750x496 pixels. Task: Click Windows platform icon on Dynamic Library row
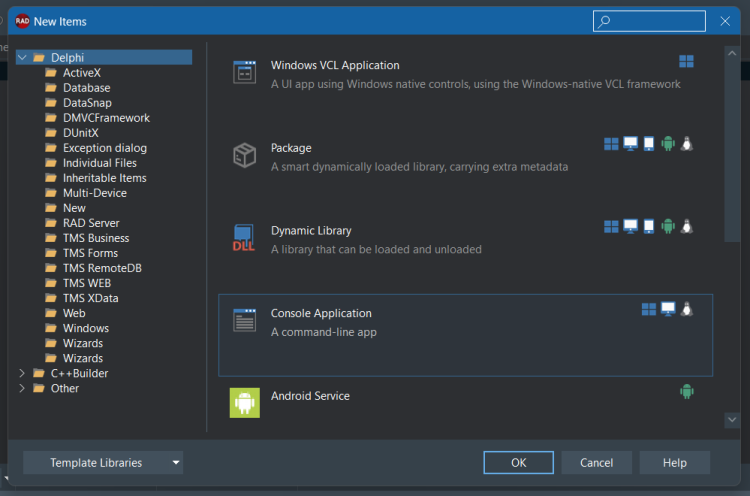(611, 227)
